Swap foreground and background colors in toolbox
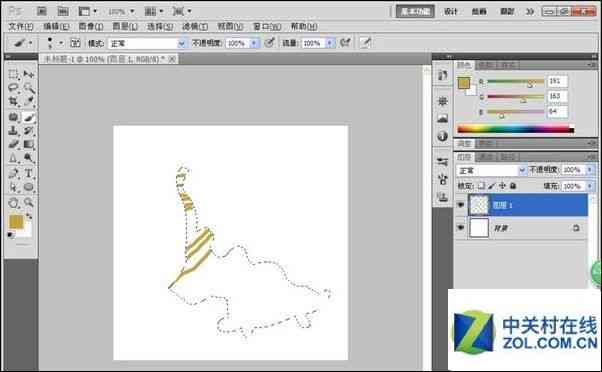Image resolution: width=602 pixels, height=372 pixels. point(29,216)
